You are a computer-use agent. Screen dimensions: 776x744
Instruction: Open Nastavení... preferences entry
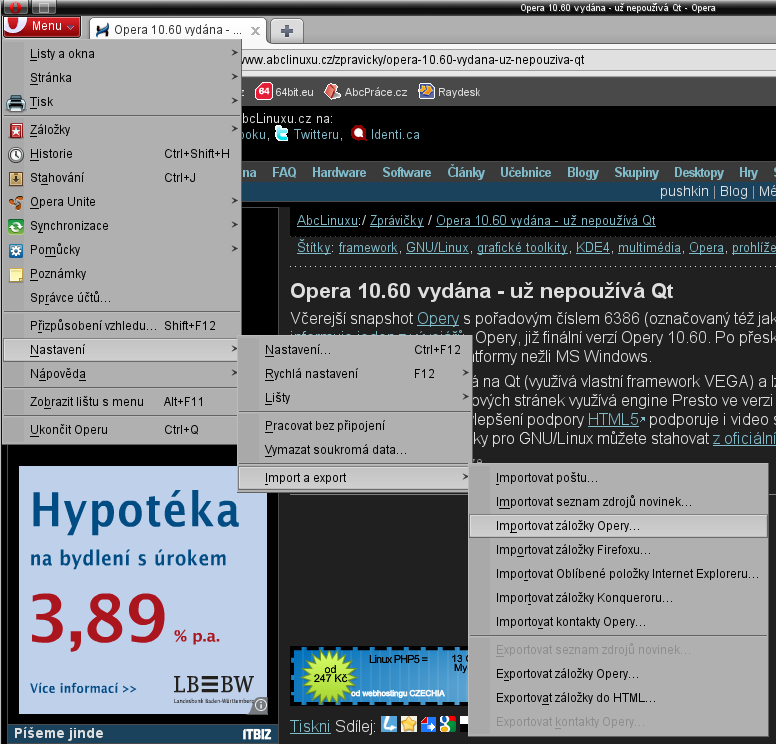pyautogui.click(x=354, y=350)
